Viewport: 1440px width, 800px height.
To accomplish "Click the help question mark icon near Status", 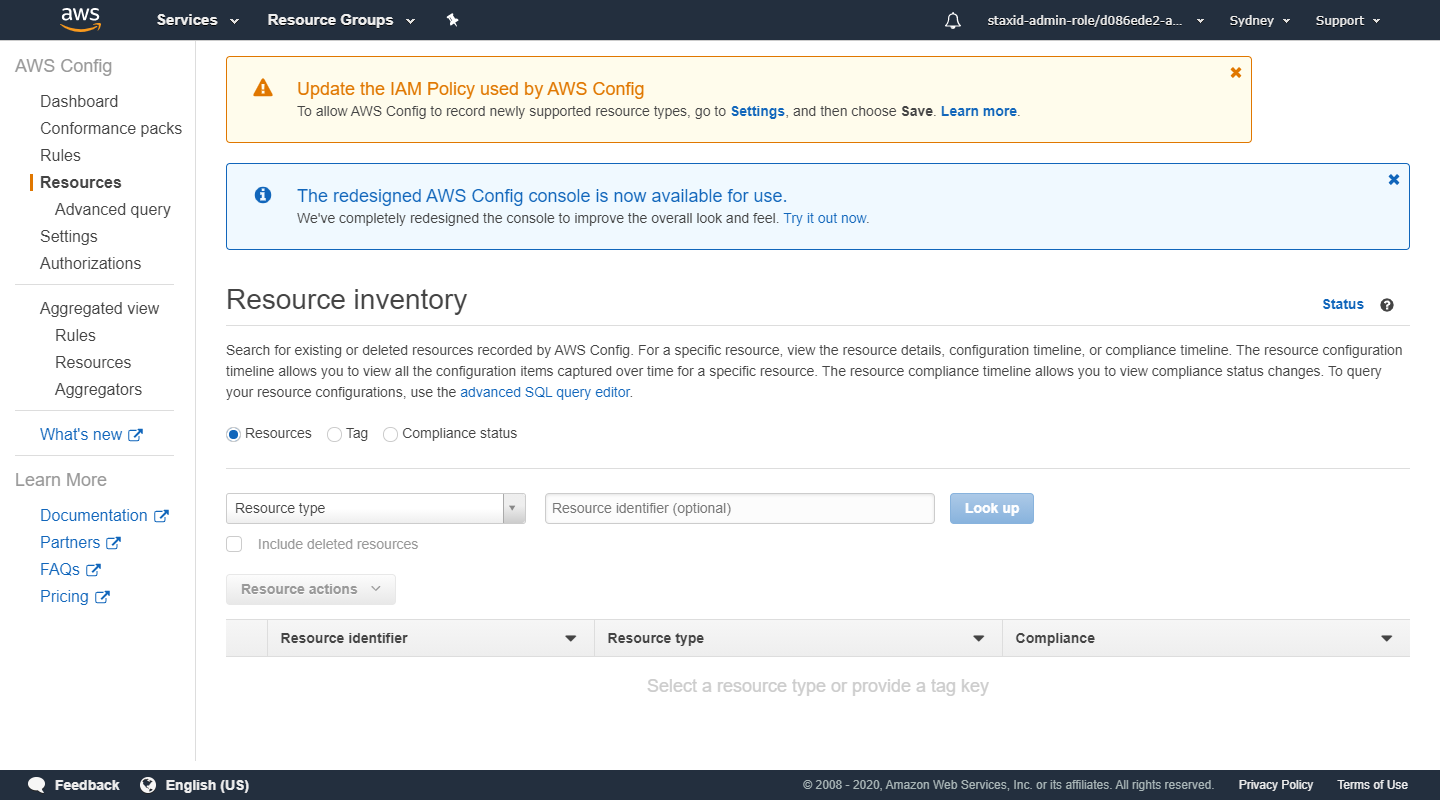I will 1387,305.
